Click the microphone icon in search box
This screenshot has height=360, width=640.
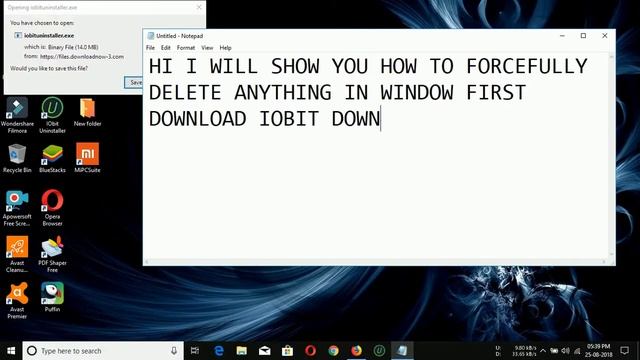coord(174,351)
